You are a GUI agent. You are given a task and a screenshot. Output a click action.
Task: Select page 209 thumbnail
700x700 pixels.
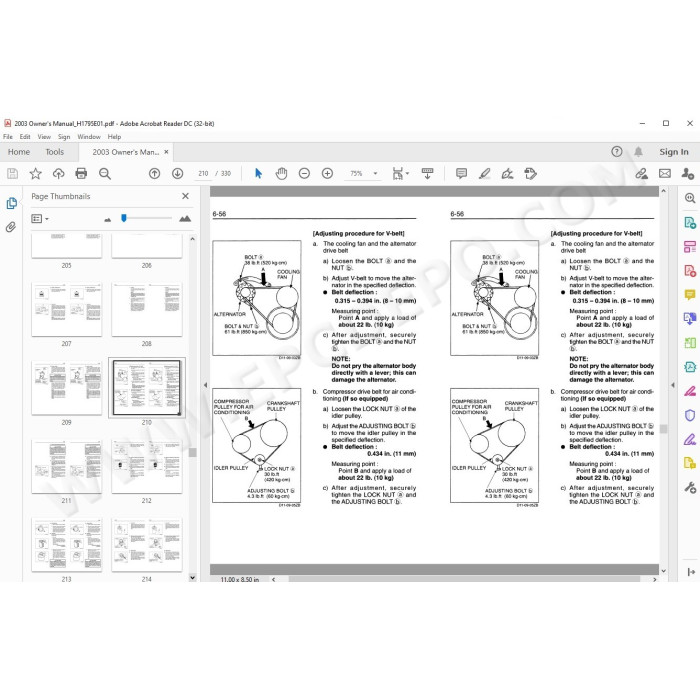pyautogui.click(x=67, y=388)
